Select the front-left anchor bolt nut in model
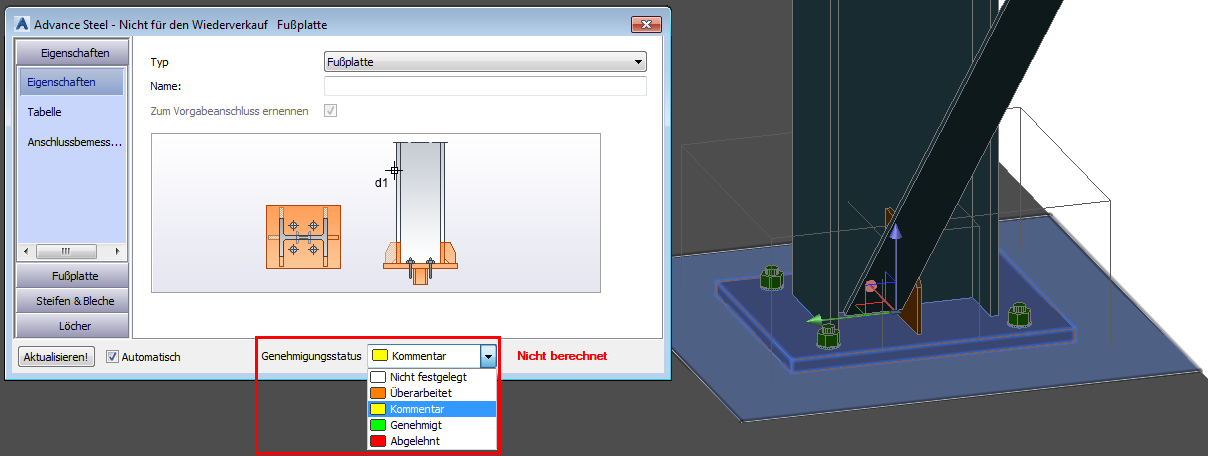This screenshot has height=456, width=1208. [829, 334]
